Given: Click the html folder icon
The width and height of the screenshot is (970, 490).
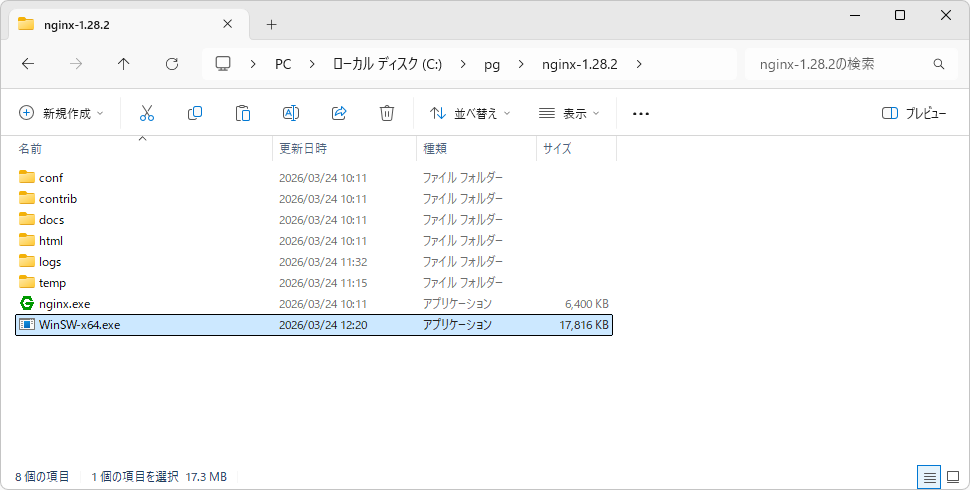Looking at the screenshot, I should tap(27, 240).
